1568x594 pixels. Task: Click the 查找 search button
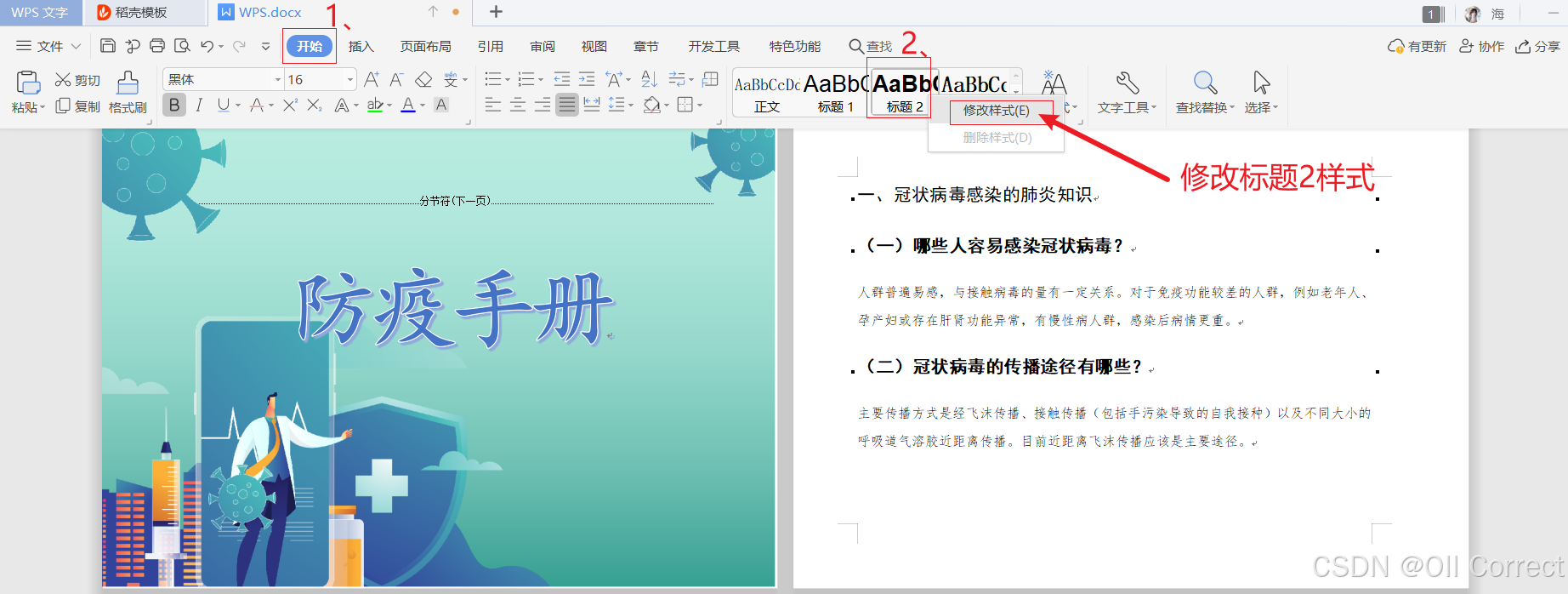coord(871,46)
